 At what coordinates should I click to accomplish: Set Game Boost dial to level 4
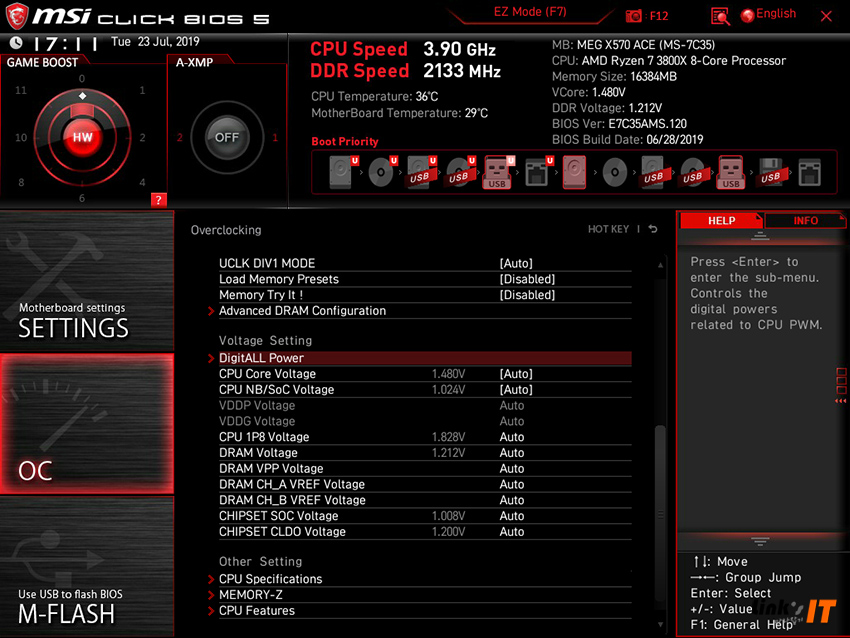[142, 182]
